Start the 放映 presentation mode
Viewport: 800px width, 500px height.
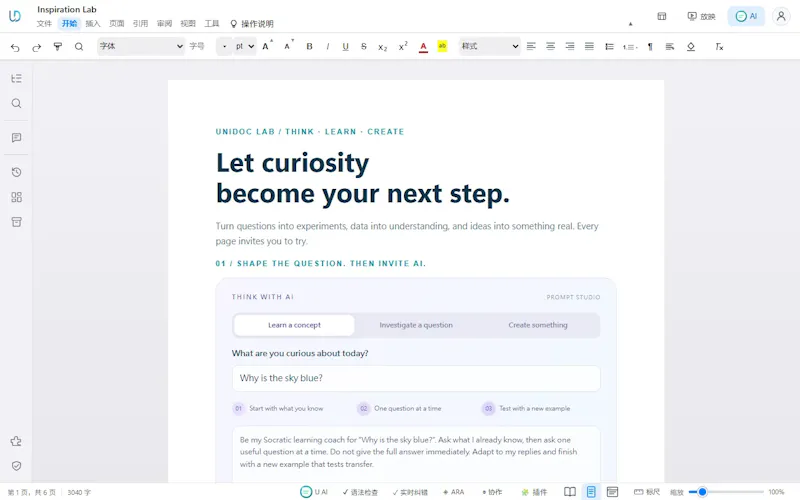(x=701, y=16)
